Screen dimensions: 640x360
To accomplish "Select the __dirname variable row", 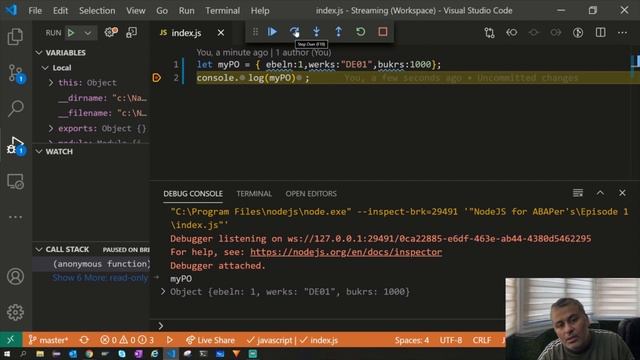I will point(91,98).
